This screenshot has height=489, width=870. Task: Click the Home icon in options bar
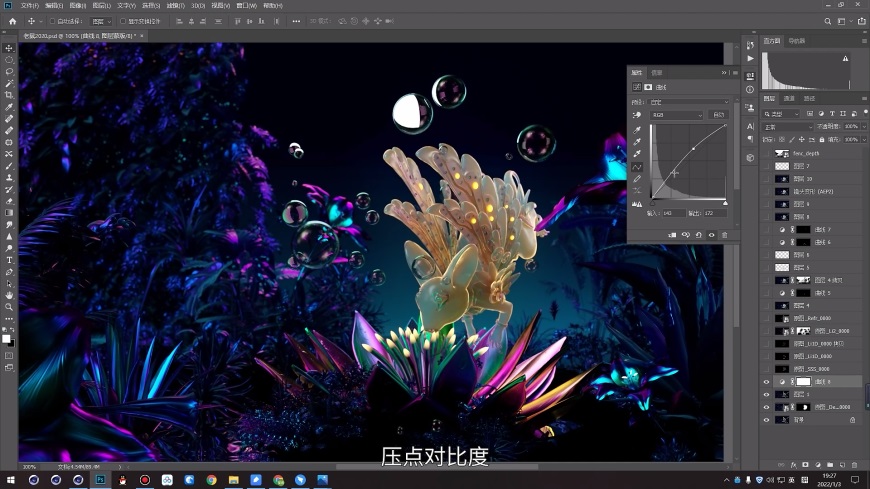(x=12, y=21)
